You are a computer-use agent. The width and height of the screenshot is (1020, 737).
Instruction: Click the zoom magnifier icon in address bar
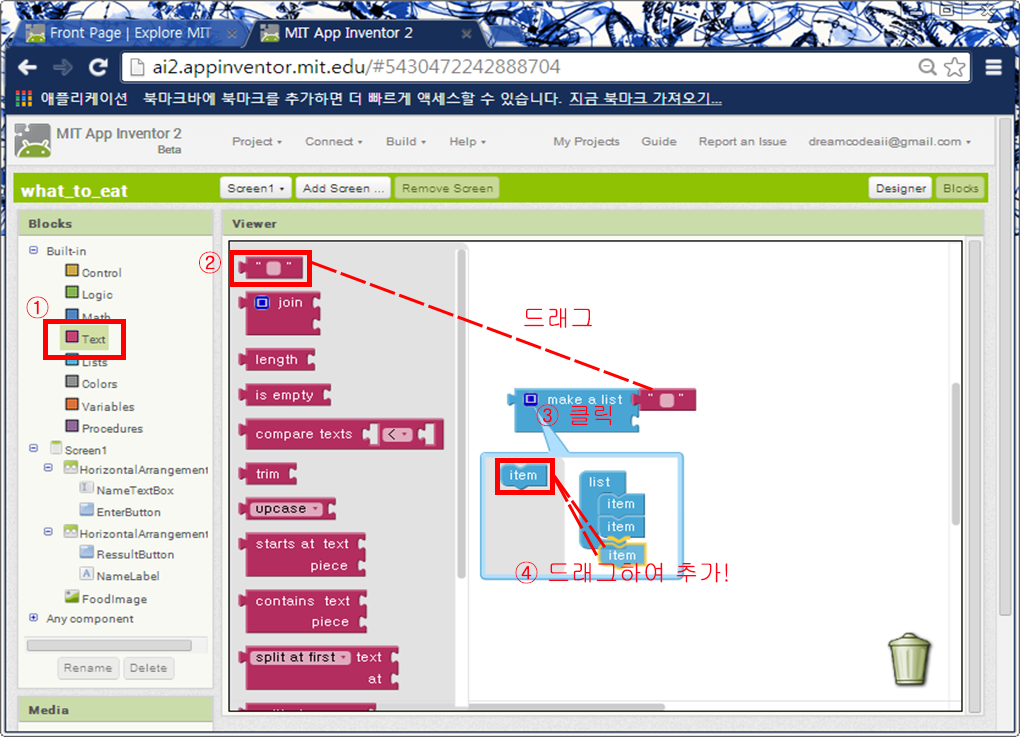tap(927, 67)
